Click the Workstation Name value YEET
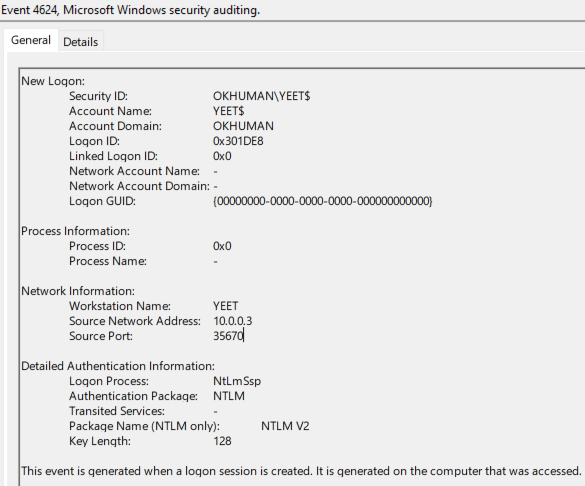This screenshot has height=486, width=585. tap(225, 306)
